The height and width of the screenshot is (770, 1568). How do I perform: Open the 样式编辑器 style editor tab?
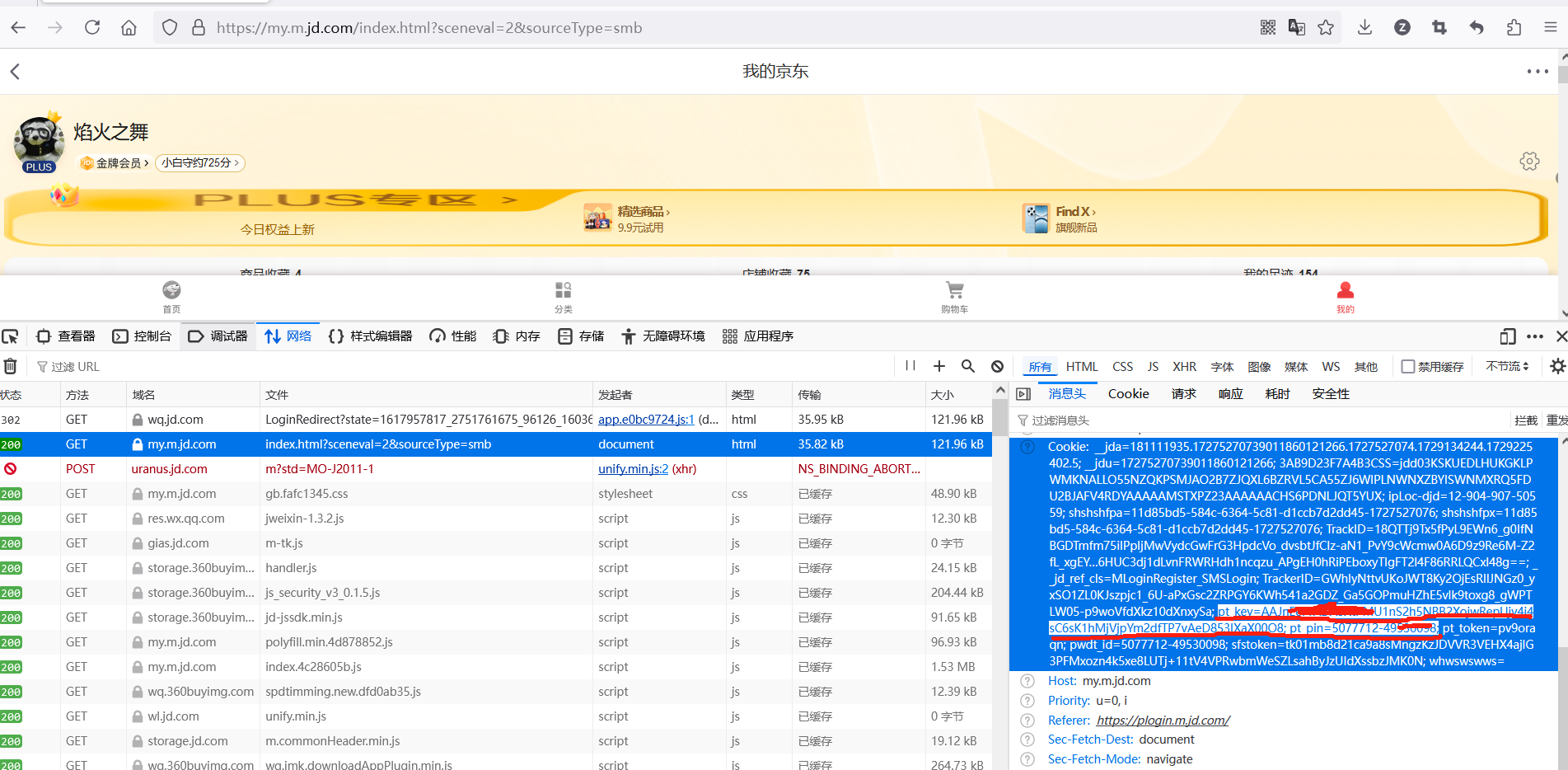click(x=370, y=336)
